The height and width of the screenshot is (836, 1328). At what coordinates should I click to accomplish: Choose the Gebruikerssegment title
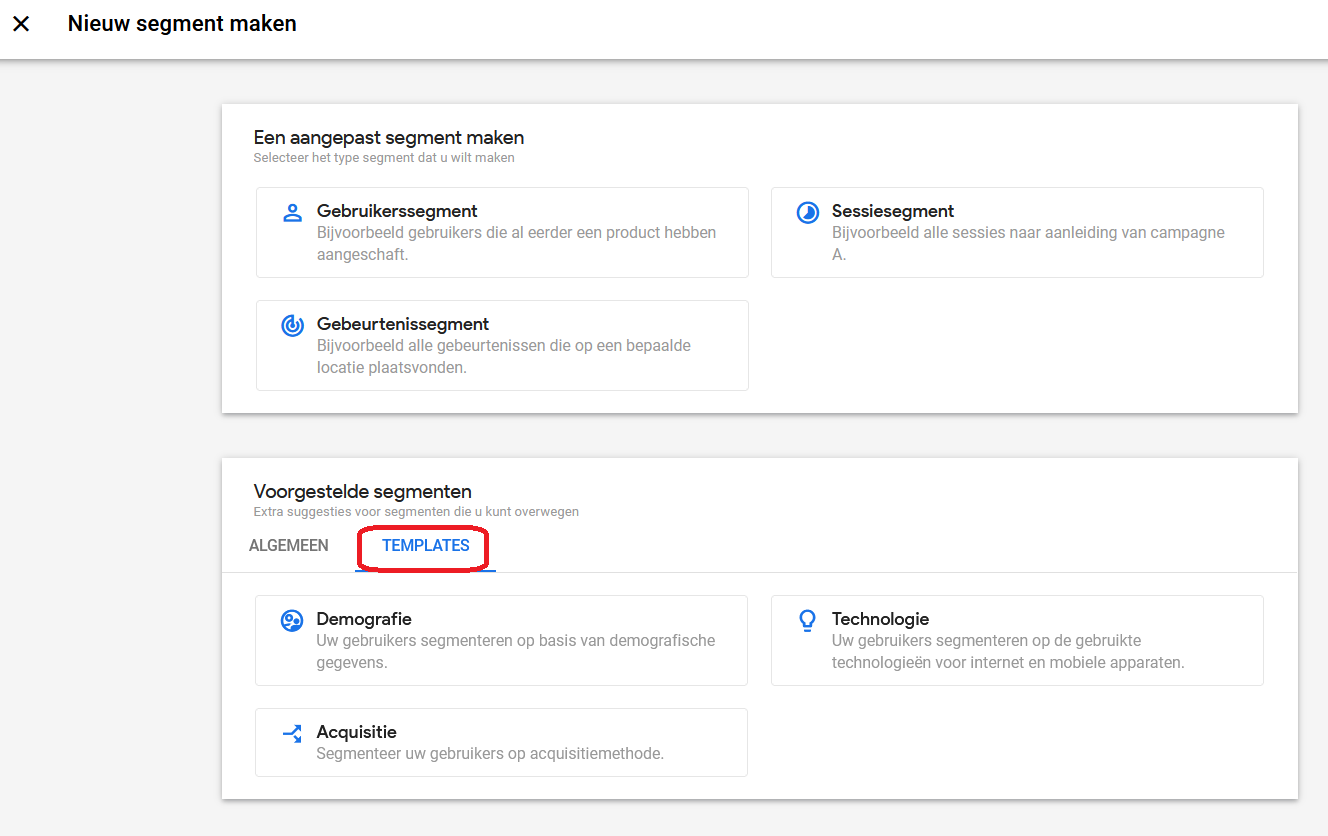coord(397,211)
